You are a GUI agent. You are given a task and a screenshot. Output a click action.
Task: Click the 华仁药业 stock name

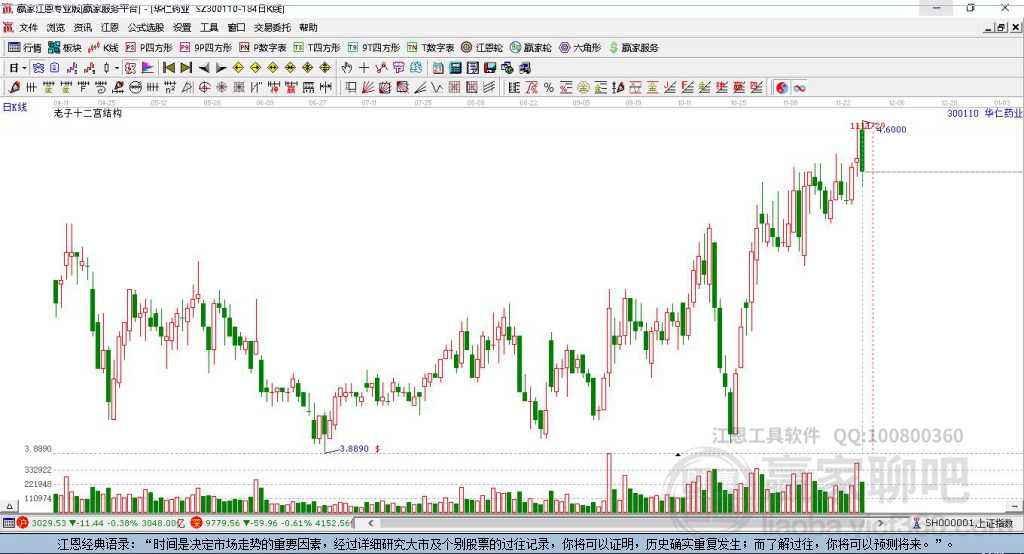(x=1004, y=113)
